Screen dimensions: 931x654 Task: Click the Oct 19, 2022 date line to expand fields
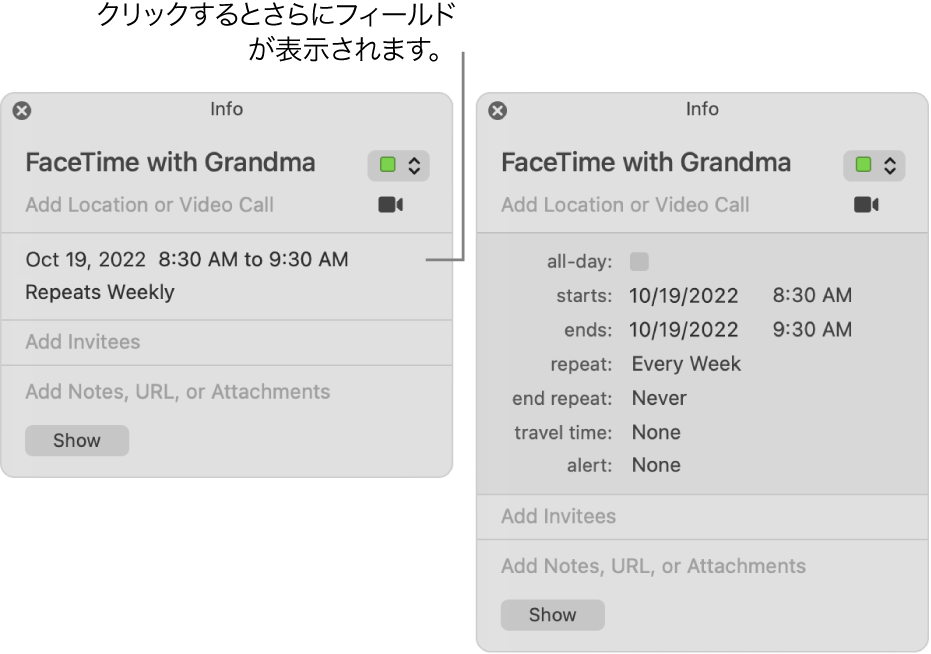coord(187,260)
